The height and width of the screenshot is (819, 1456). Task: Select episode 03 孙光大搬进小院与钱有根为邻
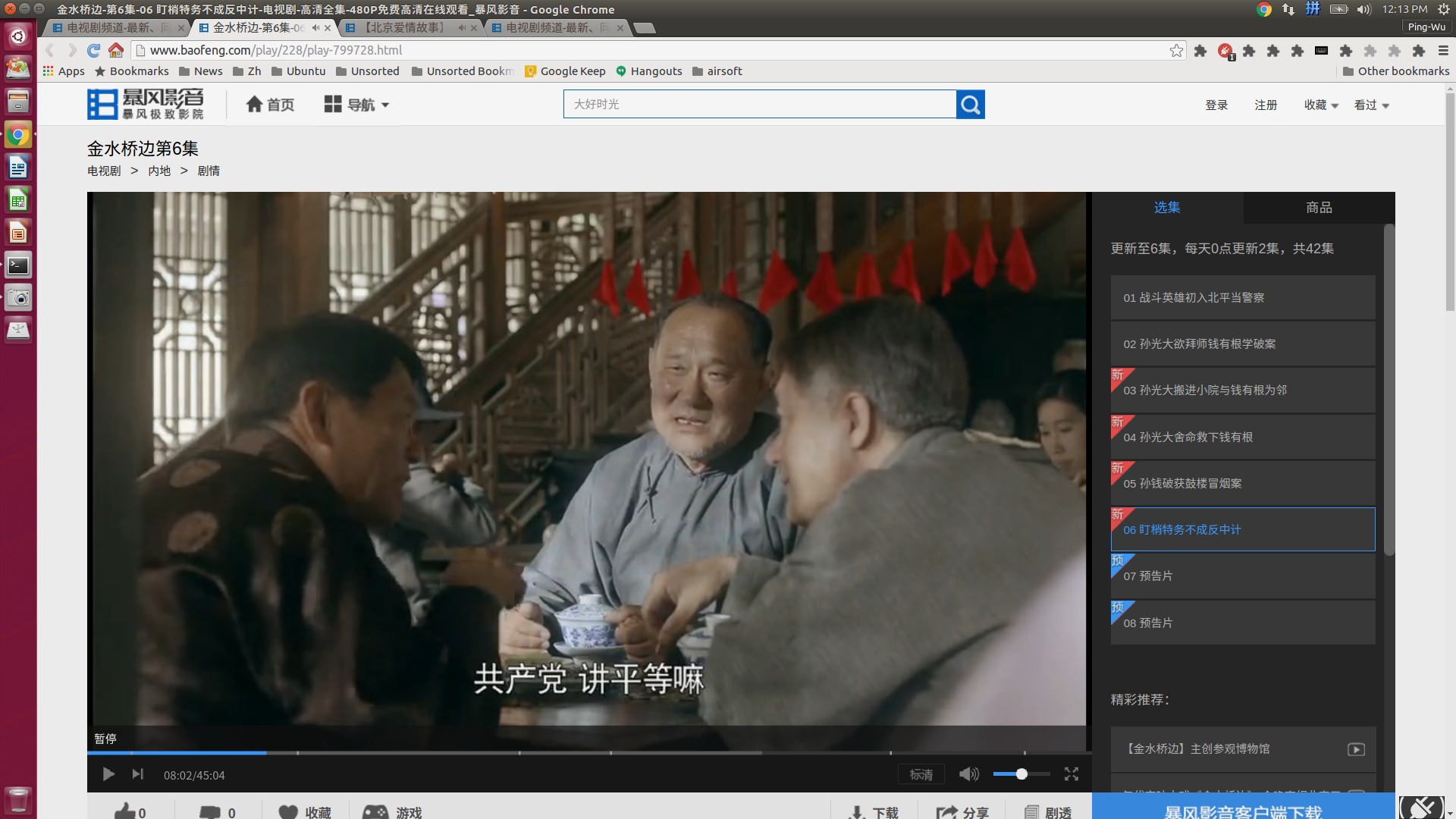(1243, 390)
